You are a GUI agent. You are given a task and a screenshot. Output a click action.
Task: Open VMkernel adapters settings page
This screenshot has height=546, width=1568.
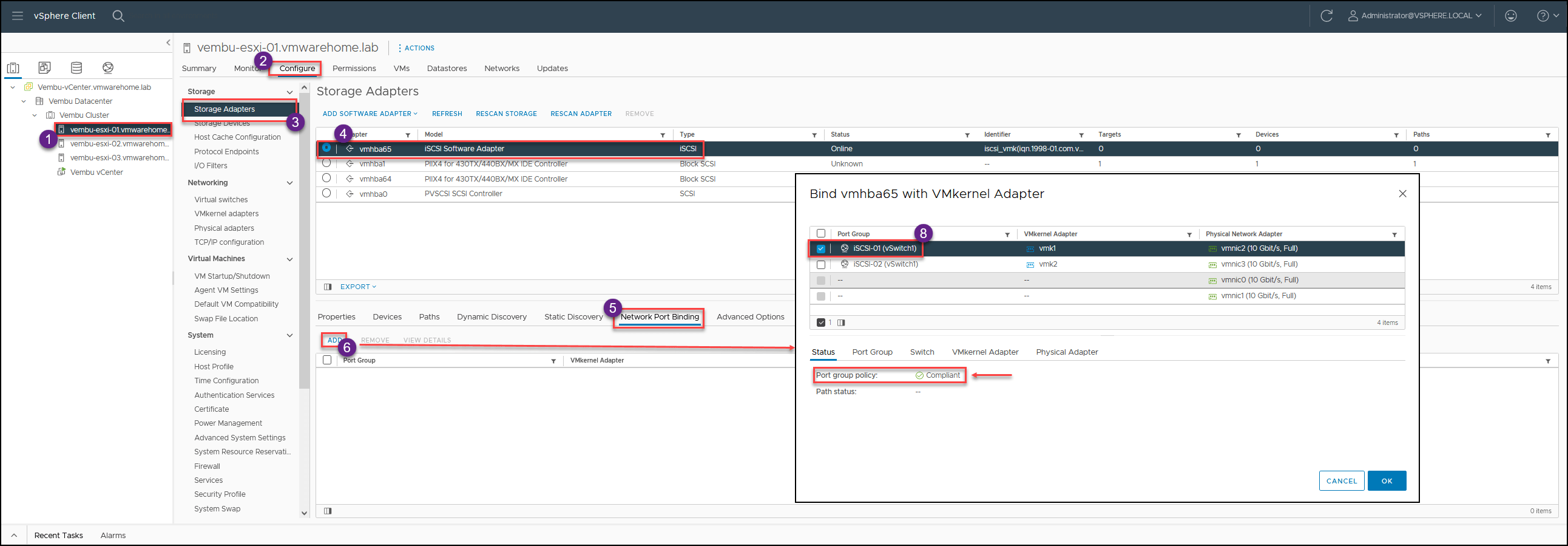(x=226, y=214)
